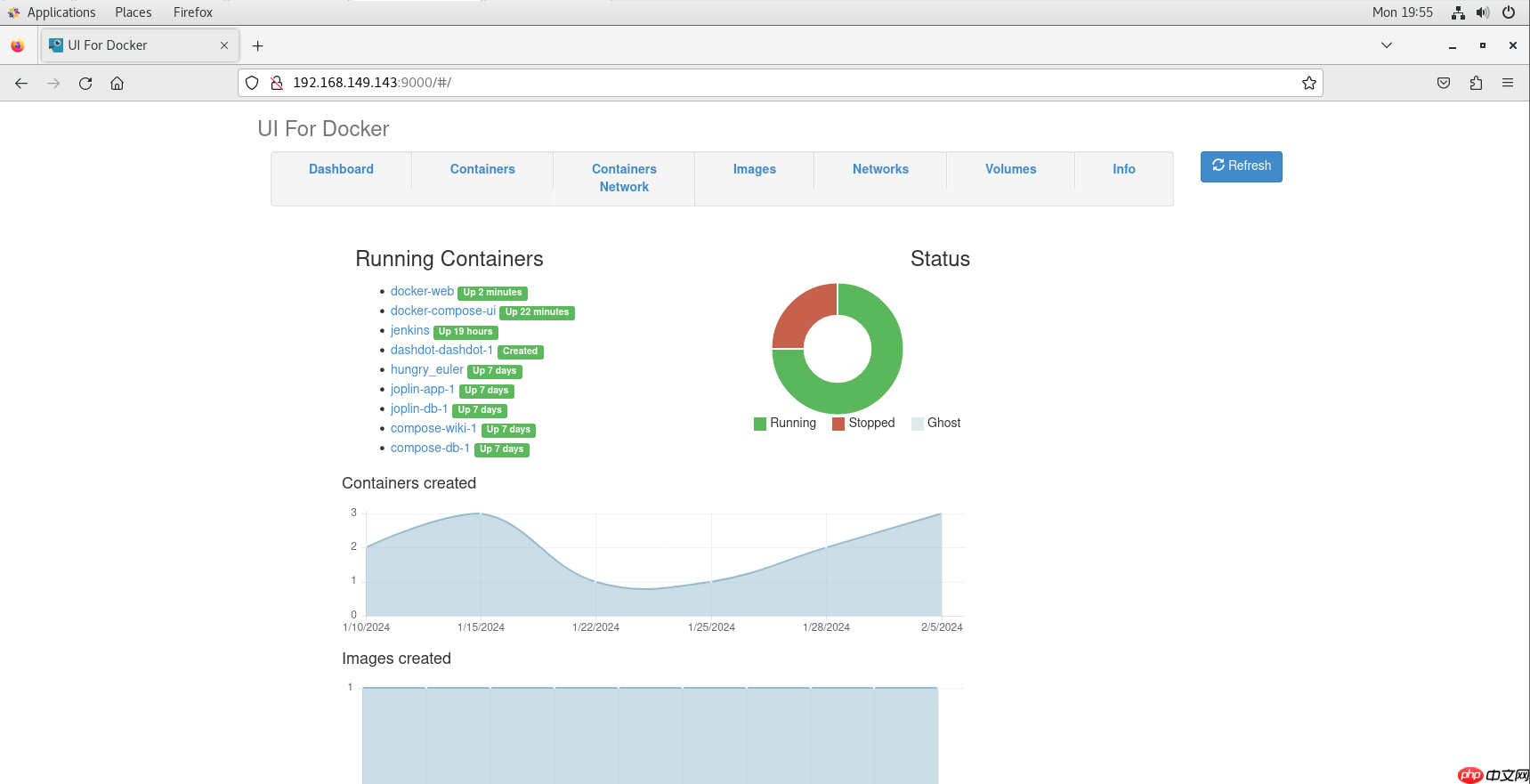Click the address bar showing 192.168.149.143:9000
The height and width of the screenshot is (784, 1530).
[x=781, y=83]
